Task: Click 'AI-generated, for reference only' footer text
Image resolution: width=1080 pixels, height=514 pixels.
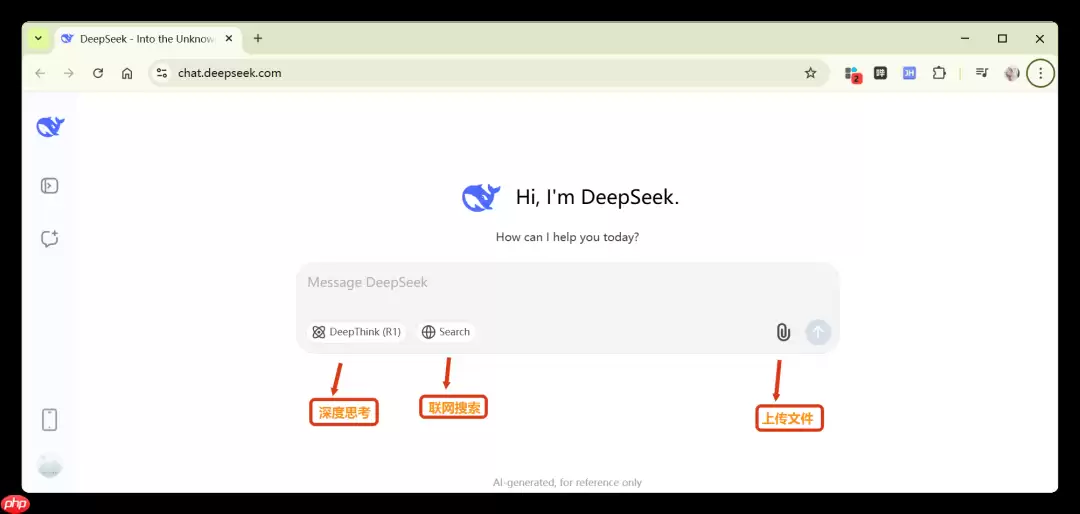Action: coord(568,482)
